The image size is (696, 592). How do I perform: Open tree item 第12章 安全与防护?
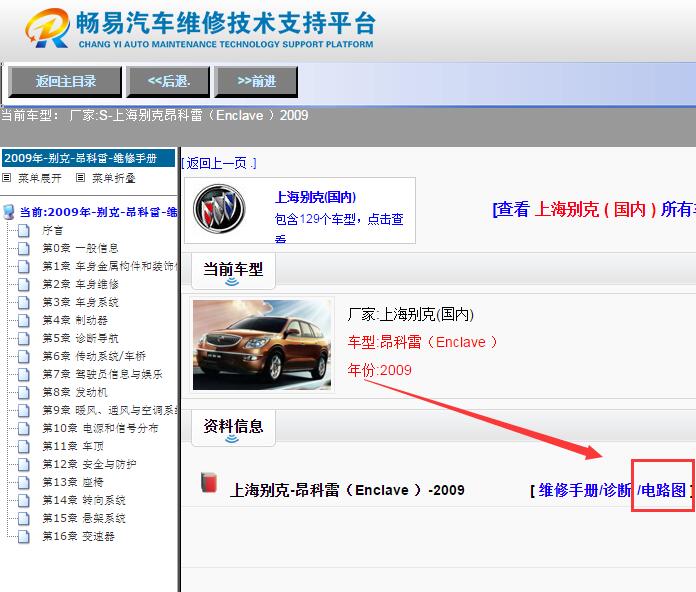(x=89, y=464)
